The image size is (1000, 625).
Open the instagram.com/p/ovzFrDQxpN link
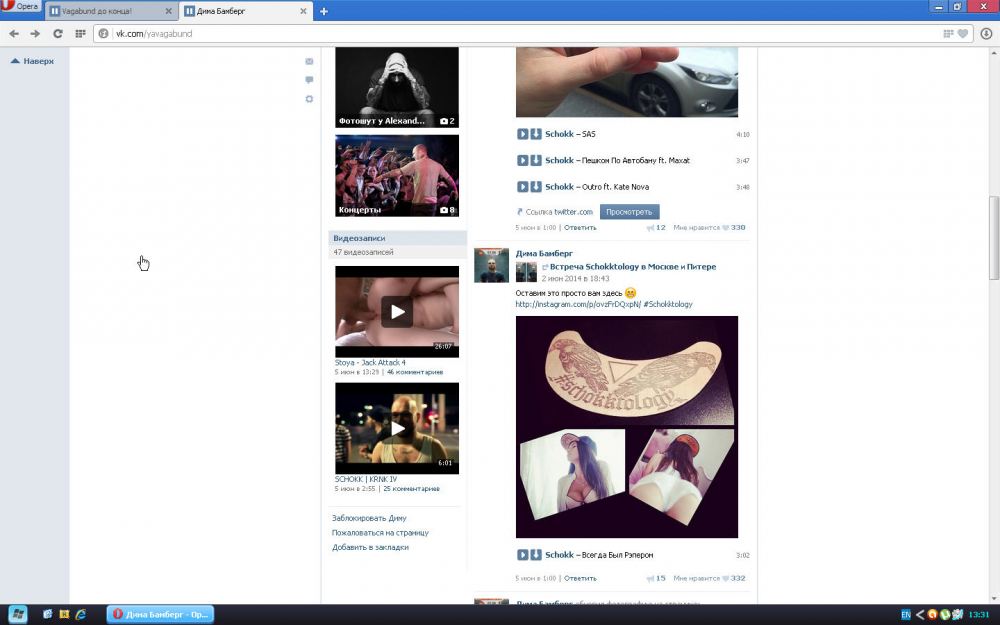click(578, 304)
